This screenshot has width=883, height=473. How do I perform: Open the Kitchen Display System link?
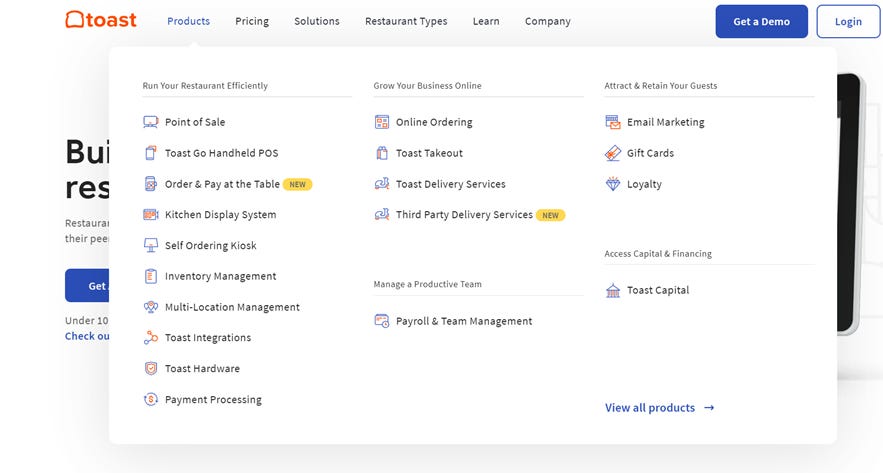220,215
